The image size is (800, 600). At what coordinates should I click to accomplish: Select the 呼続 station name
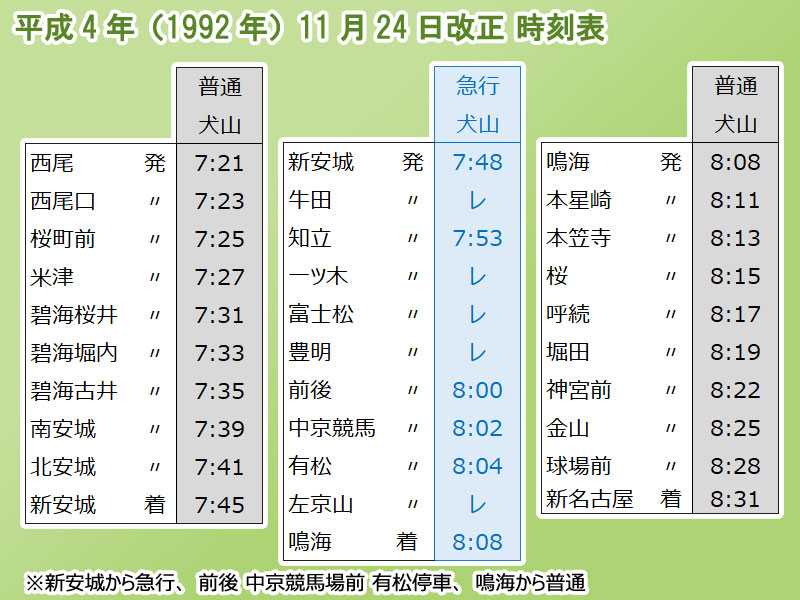coord(568,314)
